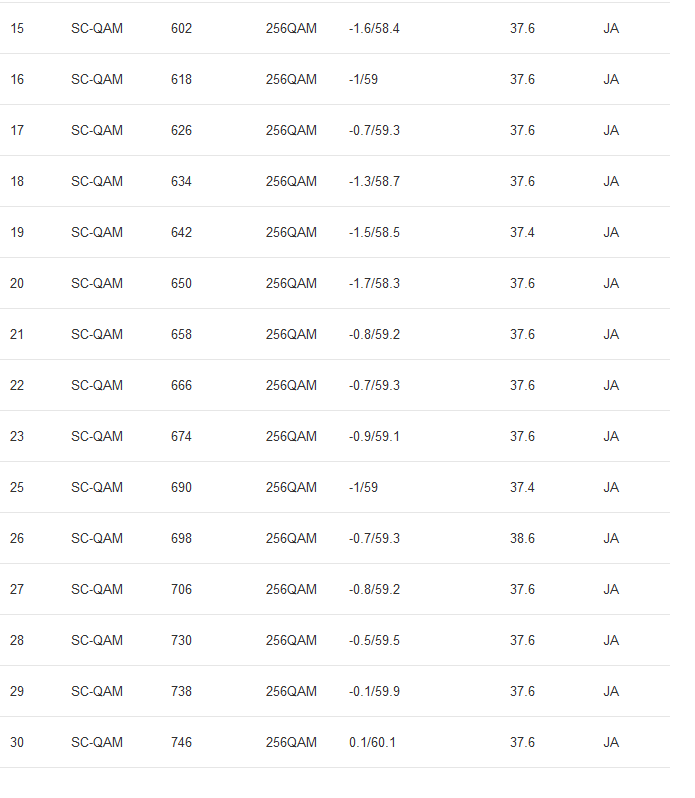695x798 pixels.
Task: Click the power reading -0.9/59.1
Action: [x=374, y=437]
